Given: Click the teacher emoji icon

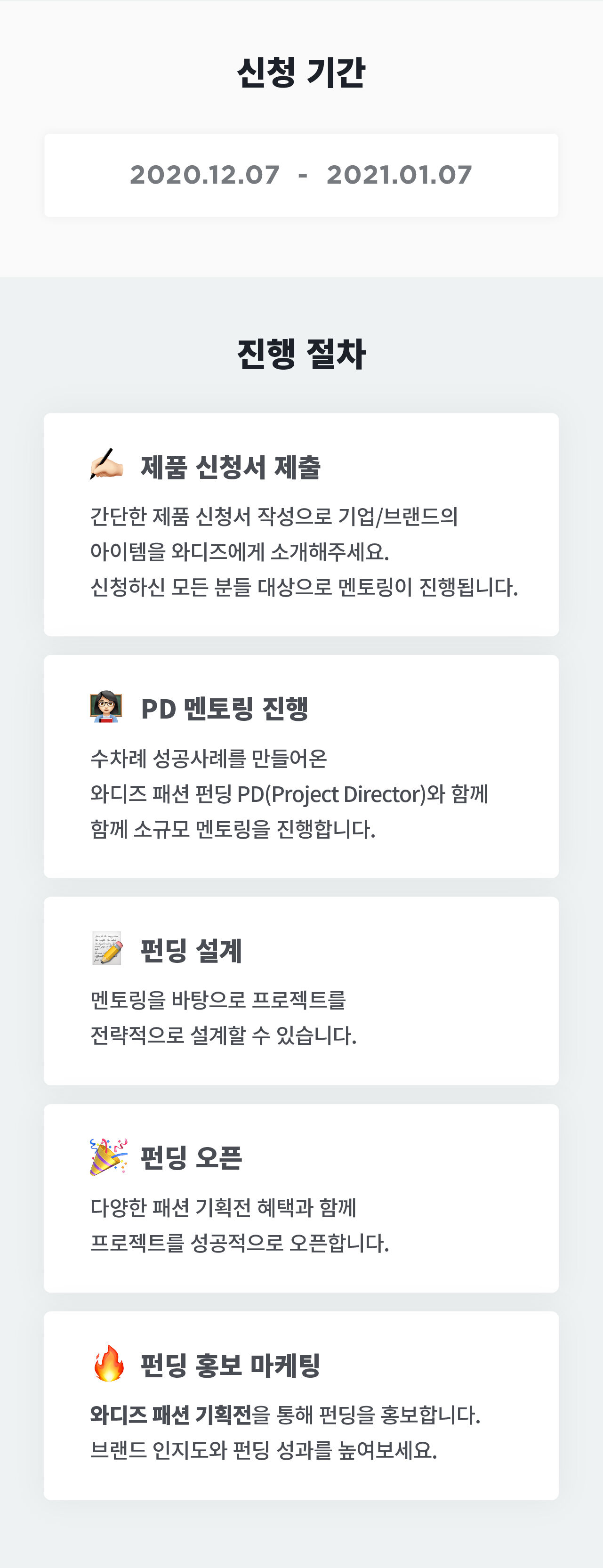Looking at the screenshot, I should [106, 707].
